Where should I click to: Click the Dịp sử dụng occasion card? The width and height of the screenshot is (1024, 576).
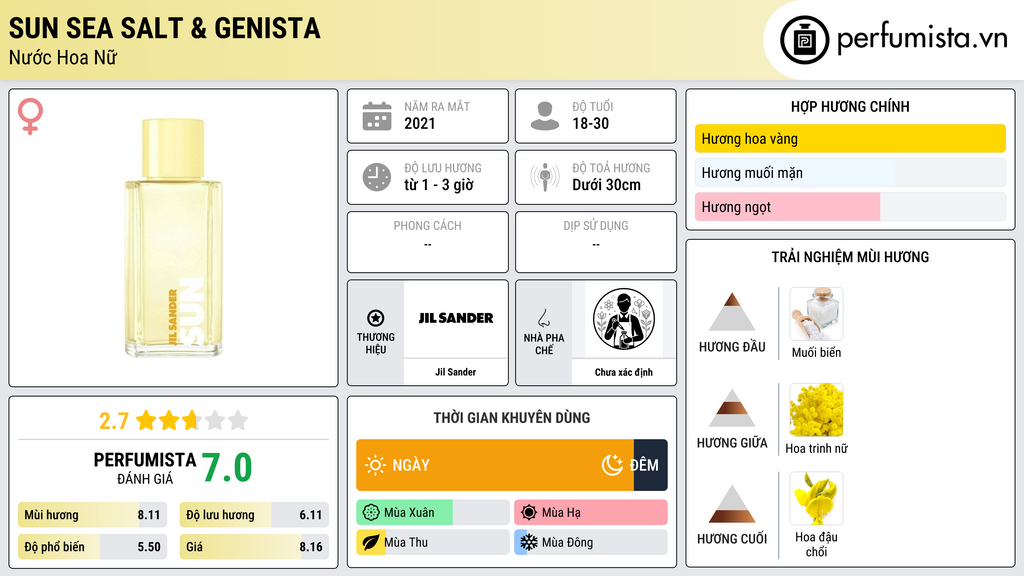(596, 242)
